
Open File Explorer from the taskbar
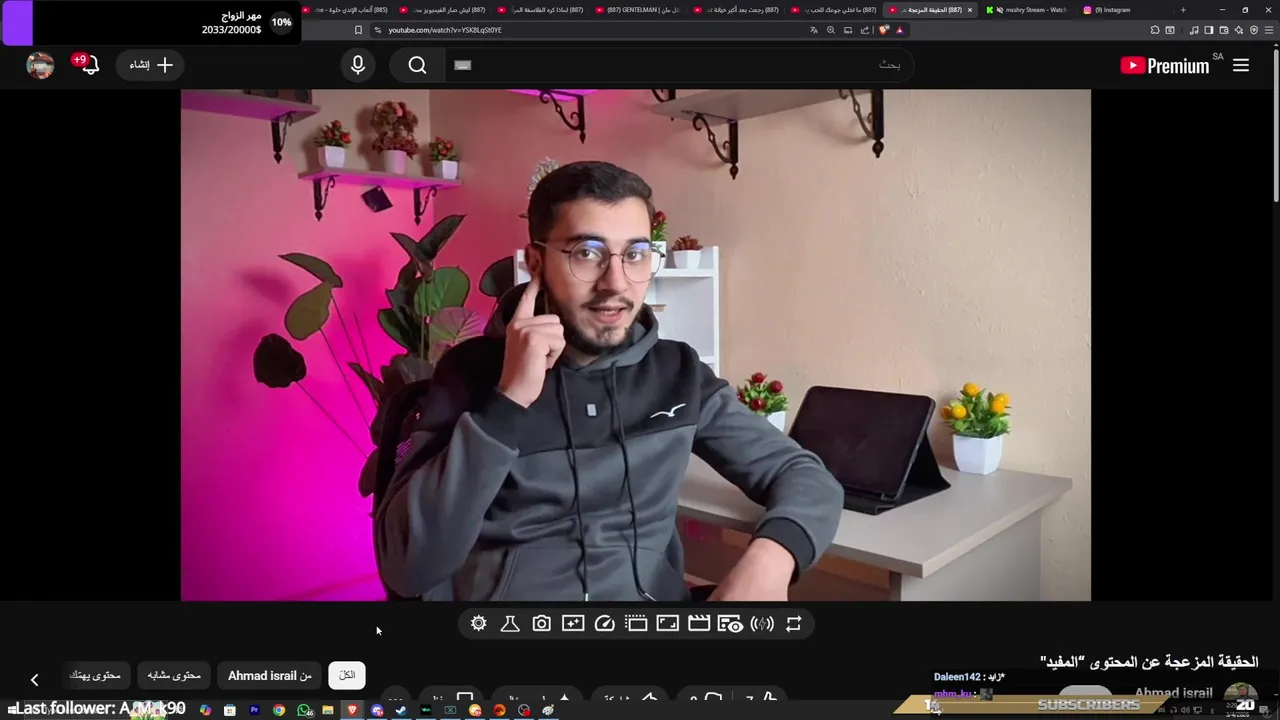[328, 710]
